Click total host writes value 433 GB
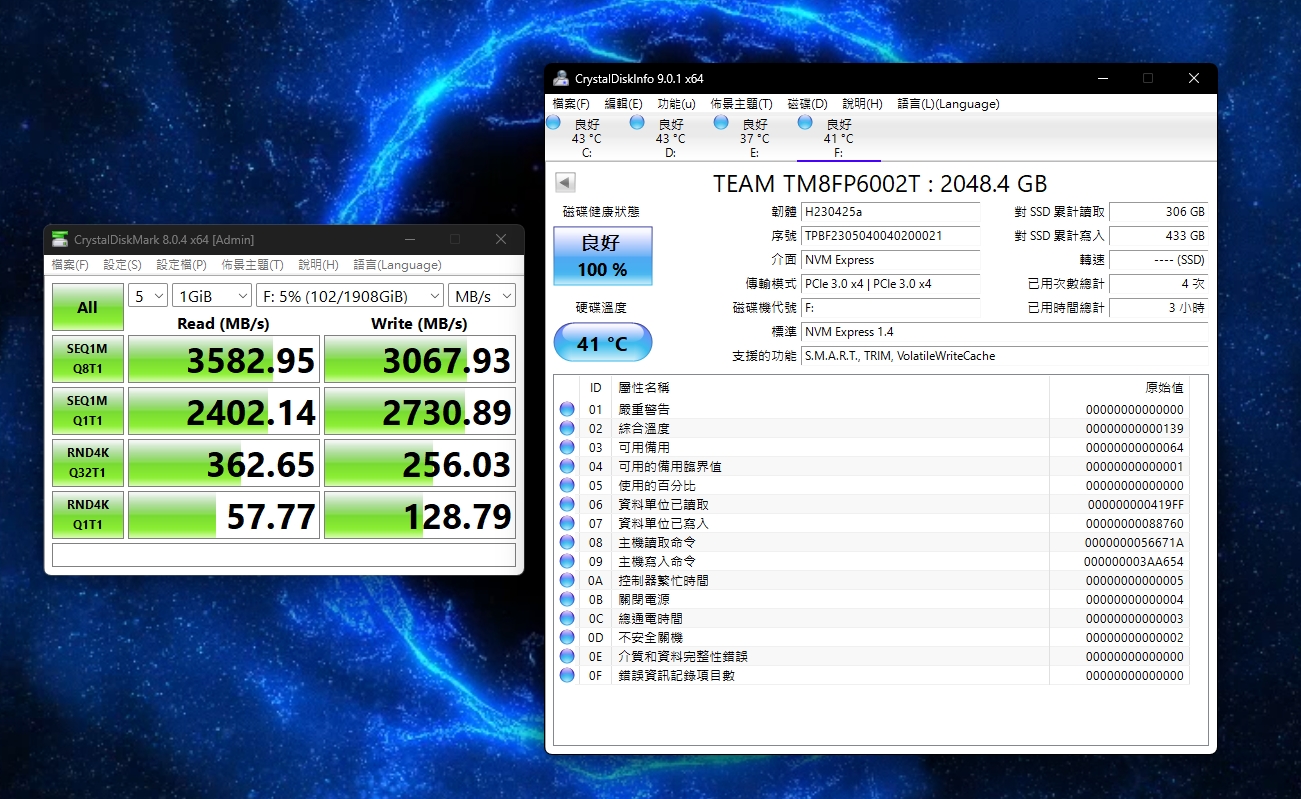This screenshot has height=799, width=1301. click(1159, 236)
